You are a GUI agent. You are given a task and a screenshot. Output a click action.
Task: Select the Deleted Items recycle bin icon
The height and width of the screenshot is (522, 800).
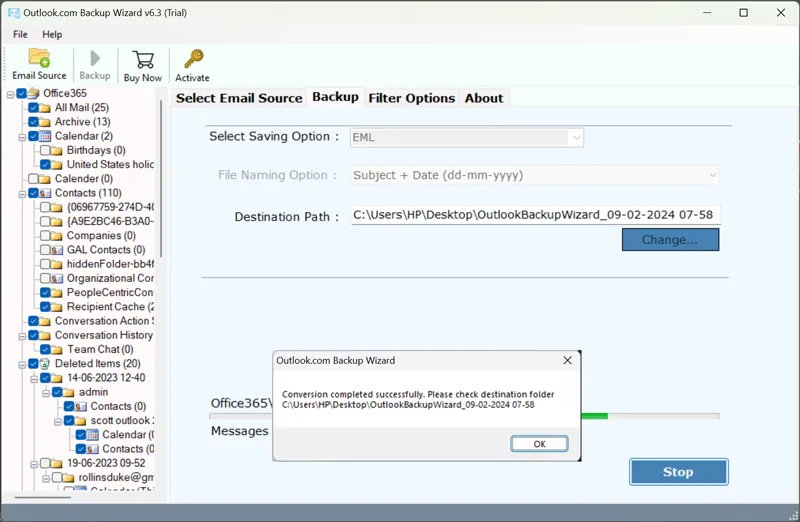(x=46, y=364)
